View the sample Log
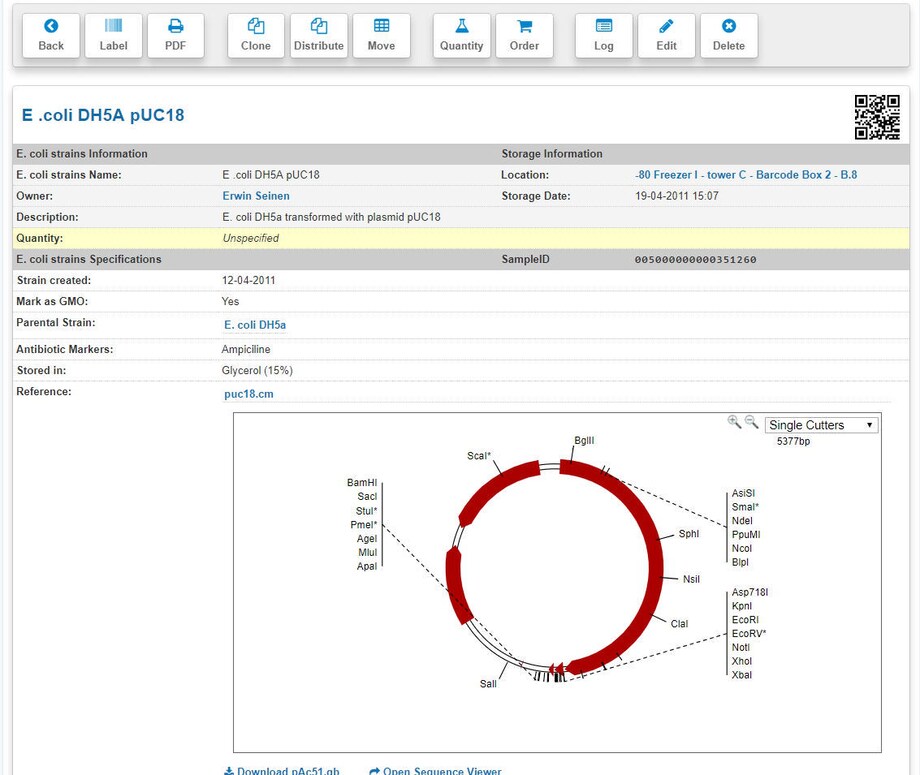 (x=604, y=36)
